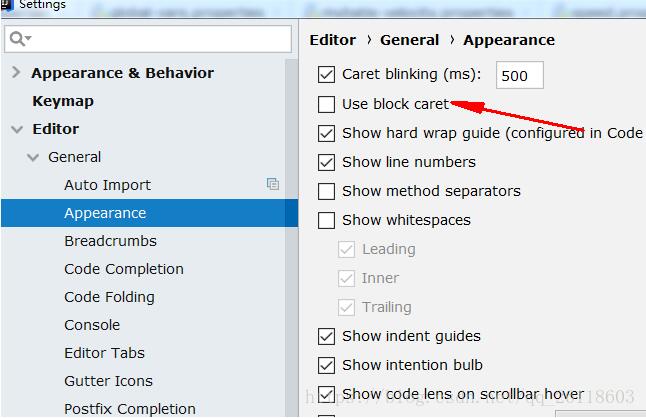Screen dimensions: 646x418
Task: Toggle the Caret blinking checkbox
Action: [326, 74]
